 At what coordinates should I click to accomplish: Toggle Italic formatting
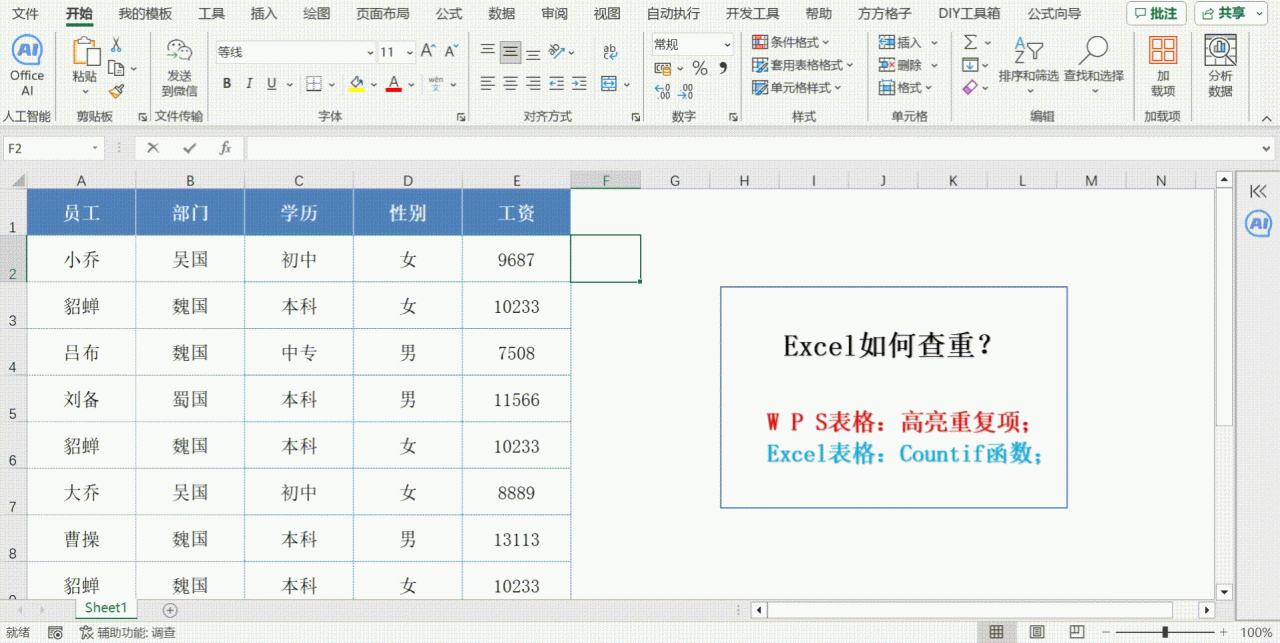249,84
